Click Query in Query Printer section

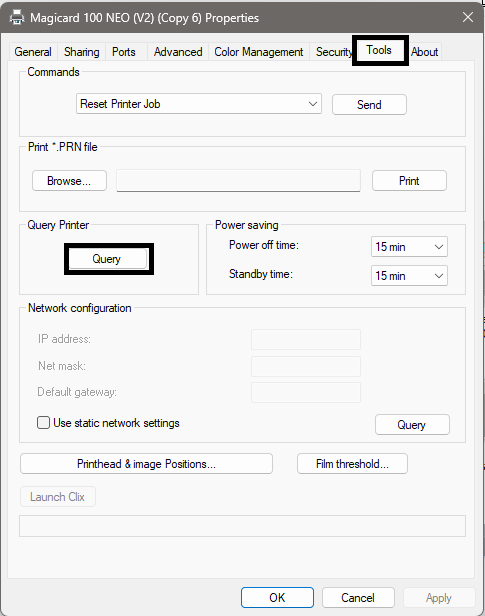tap(108, 259)
